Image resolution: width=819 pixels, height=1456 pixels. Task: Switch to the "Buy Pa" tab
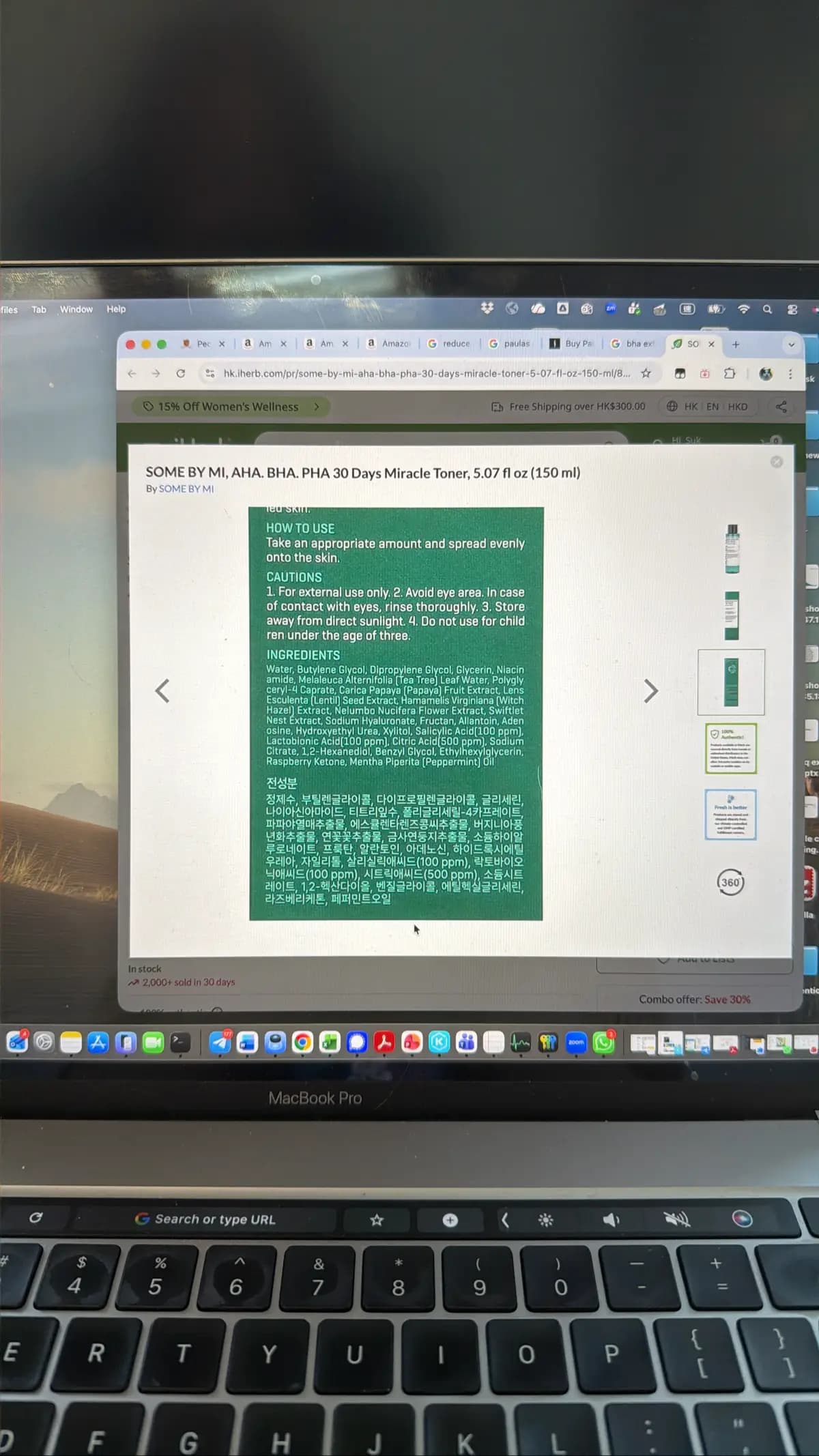[x=572, y=343]
